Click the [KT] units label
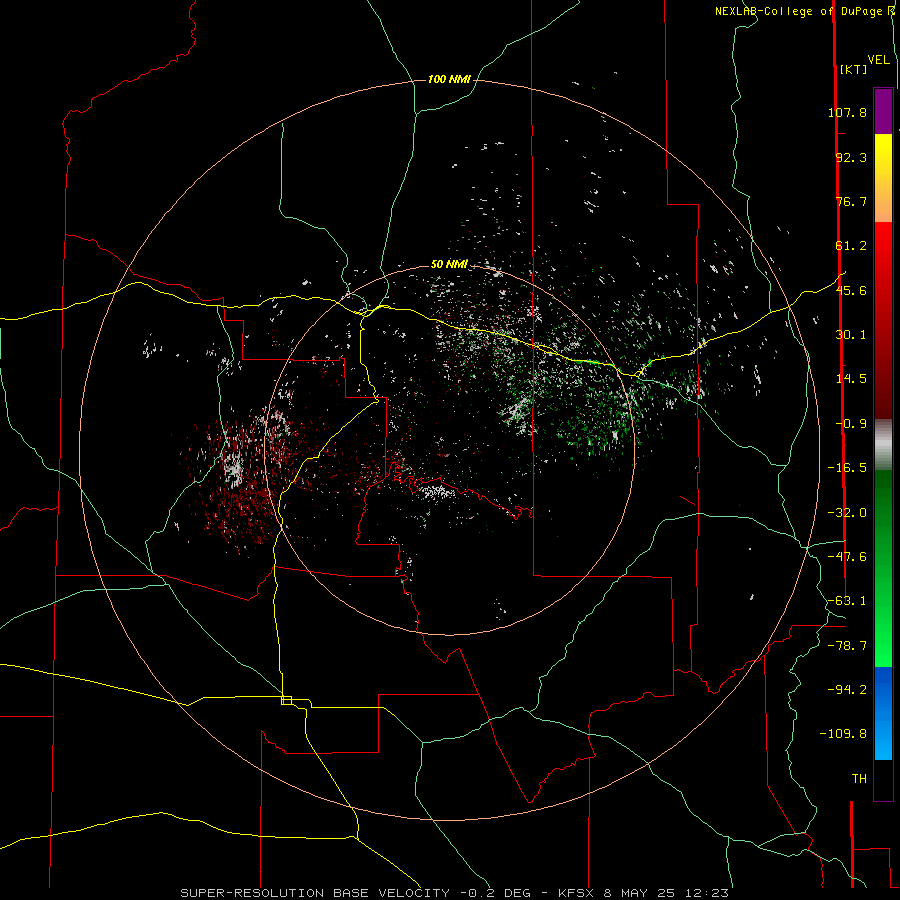The image size is (900, 900). pyautogui.click(x=853, y=69)
